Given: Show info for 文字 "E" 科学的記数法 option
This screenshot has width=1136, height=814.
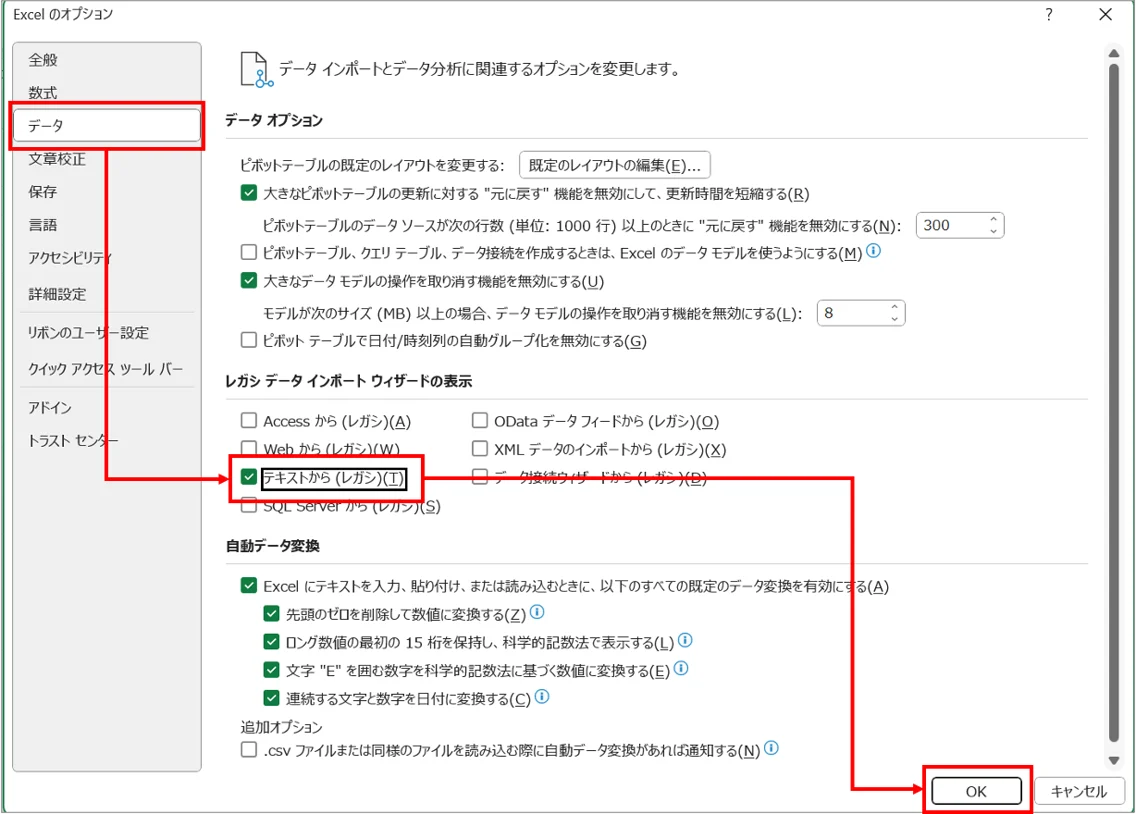Looking at the screenshot, I should point(681,668).
